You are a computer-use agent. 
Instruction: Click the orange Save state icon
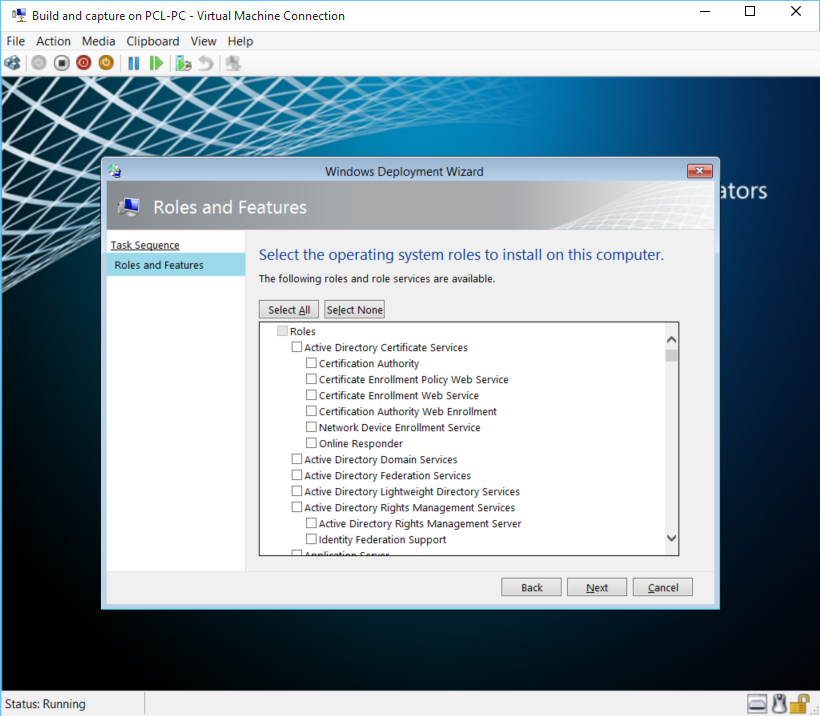pos(106,63)
